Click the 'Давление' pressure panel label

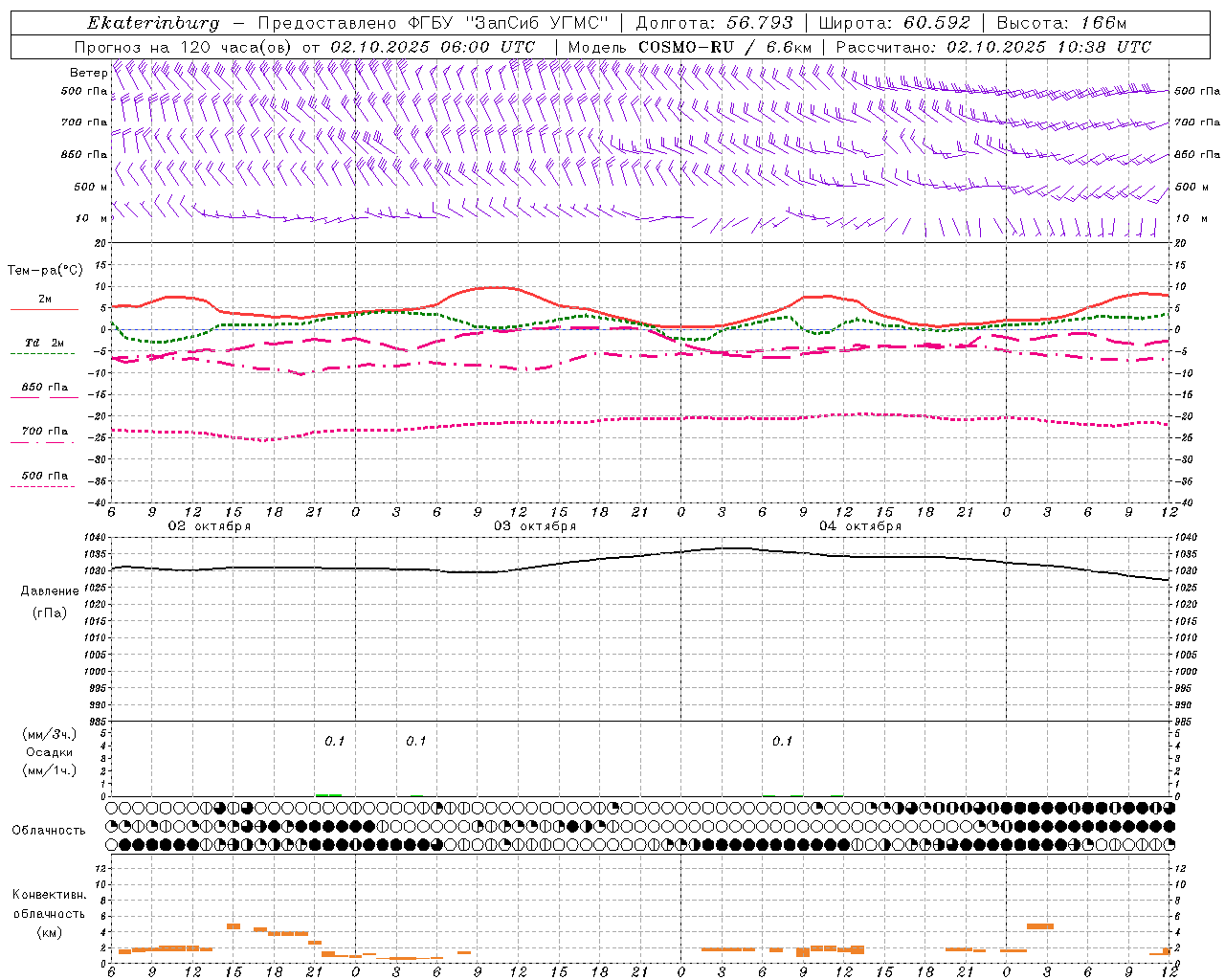50,591
